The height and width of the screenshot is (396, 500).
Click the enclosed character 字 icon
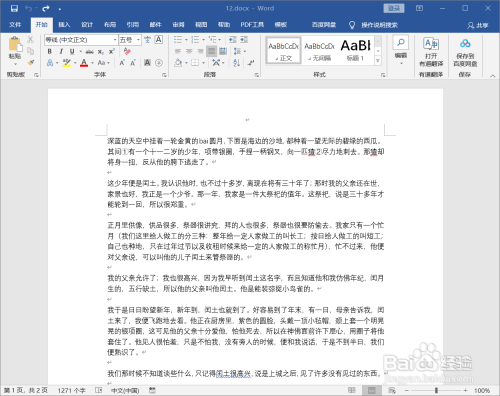click(159, 62)
